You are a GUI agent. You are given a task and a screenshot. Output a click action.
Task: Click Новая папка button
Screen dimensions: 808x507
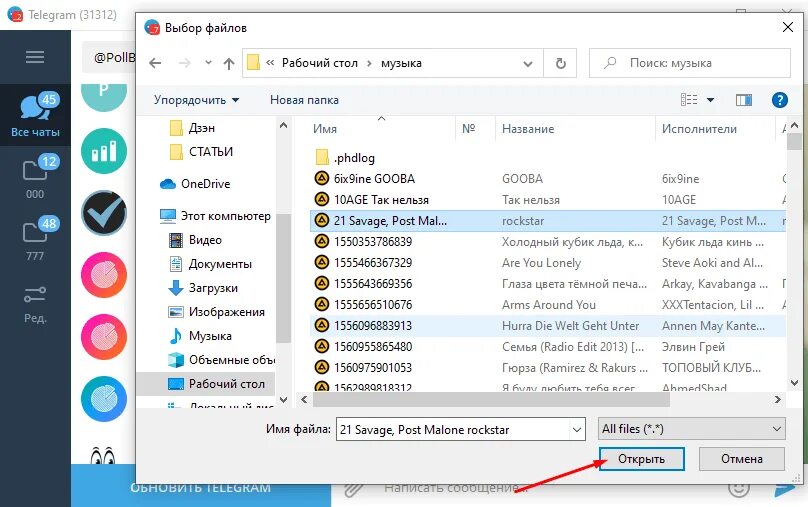[x=304, y=100]
